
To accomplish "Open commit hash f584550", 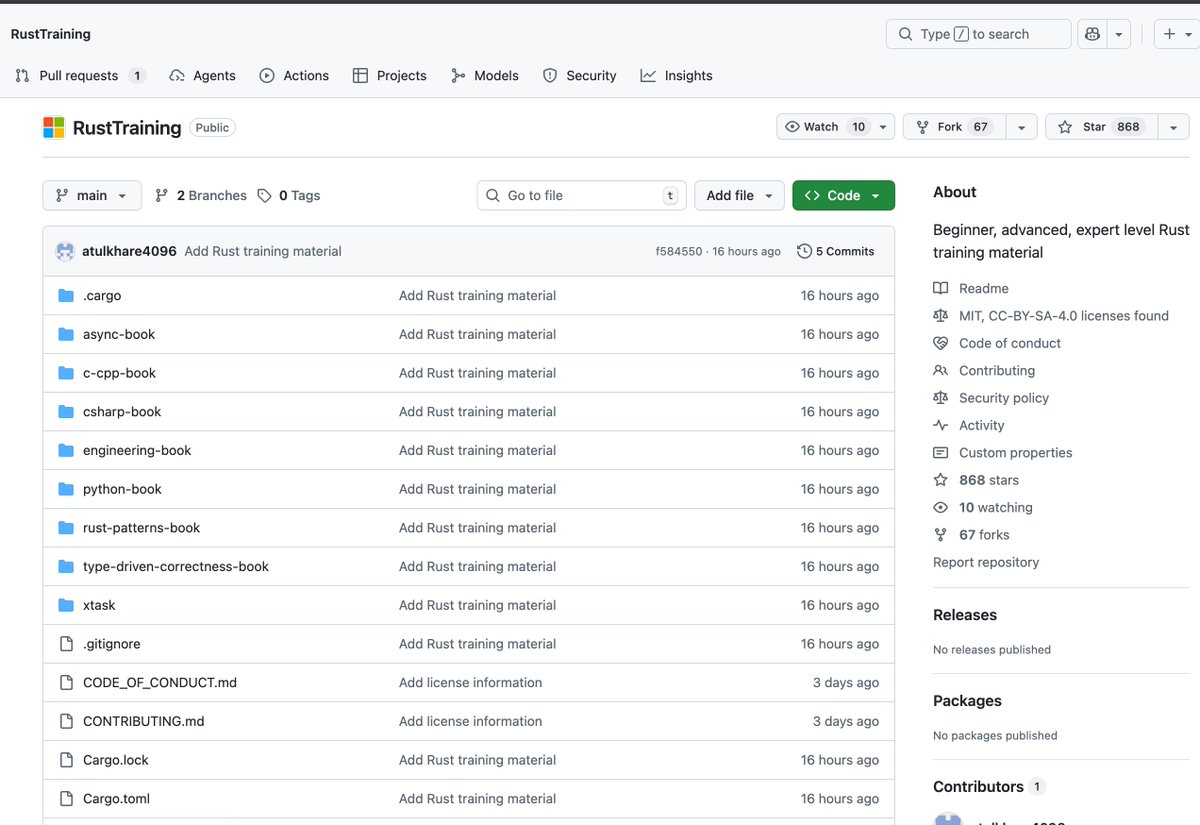I will click(679, 252).
